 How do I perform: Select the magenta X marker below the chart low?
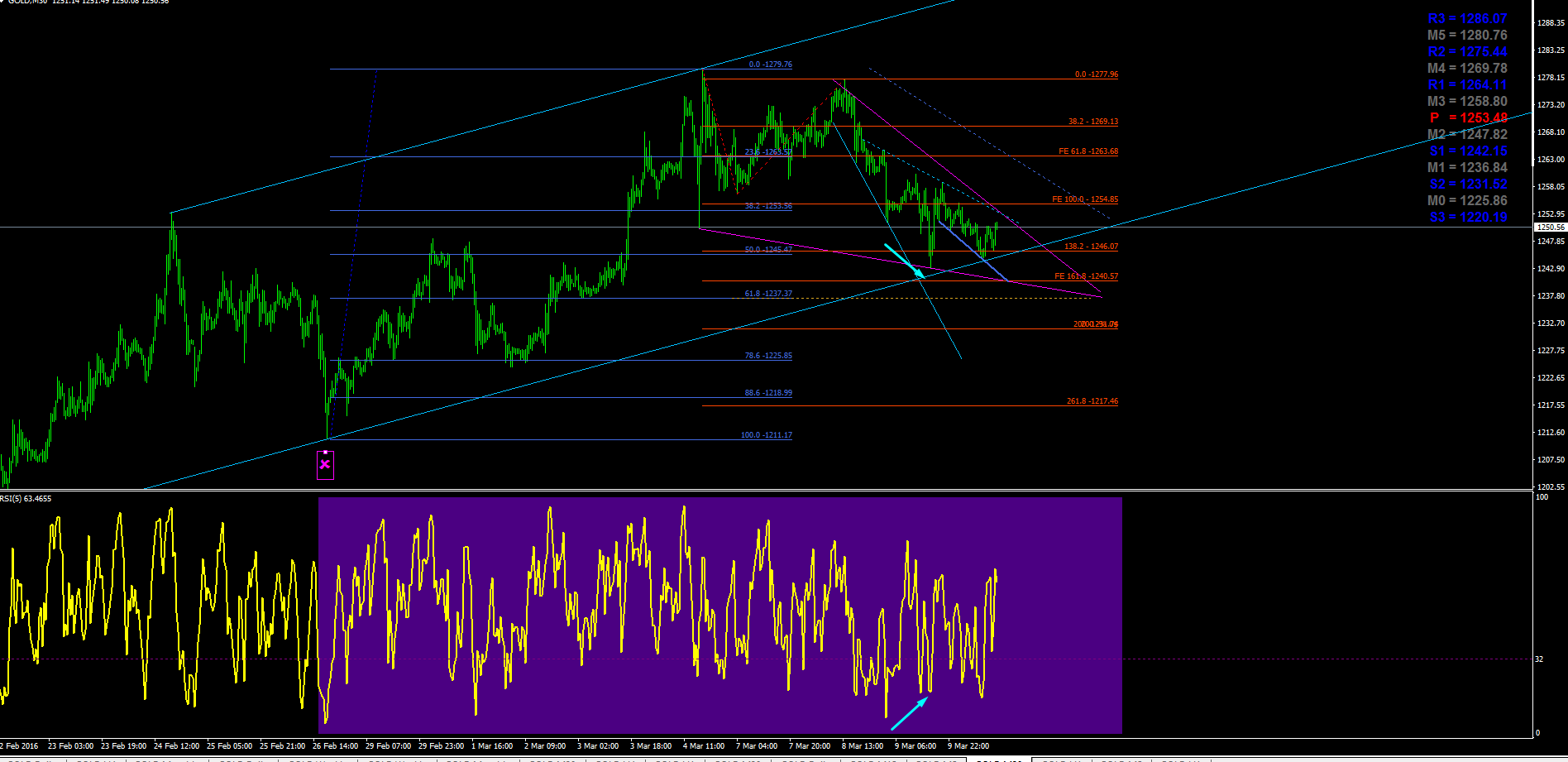pos(325,464)
